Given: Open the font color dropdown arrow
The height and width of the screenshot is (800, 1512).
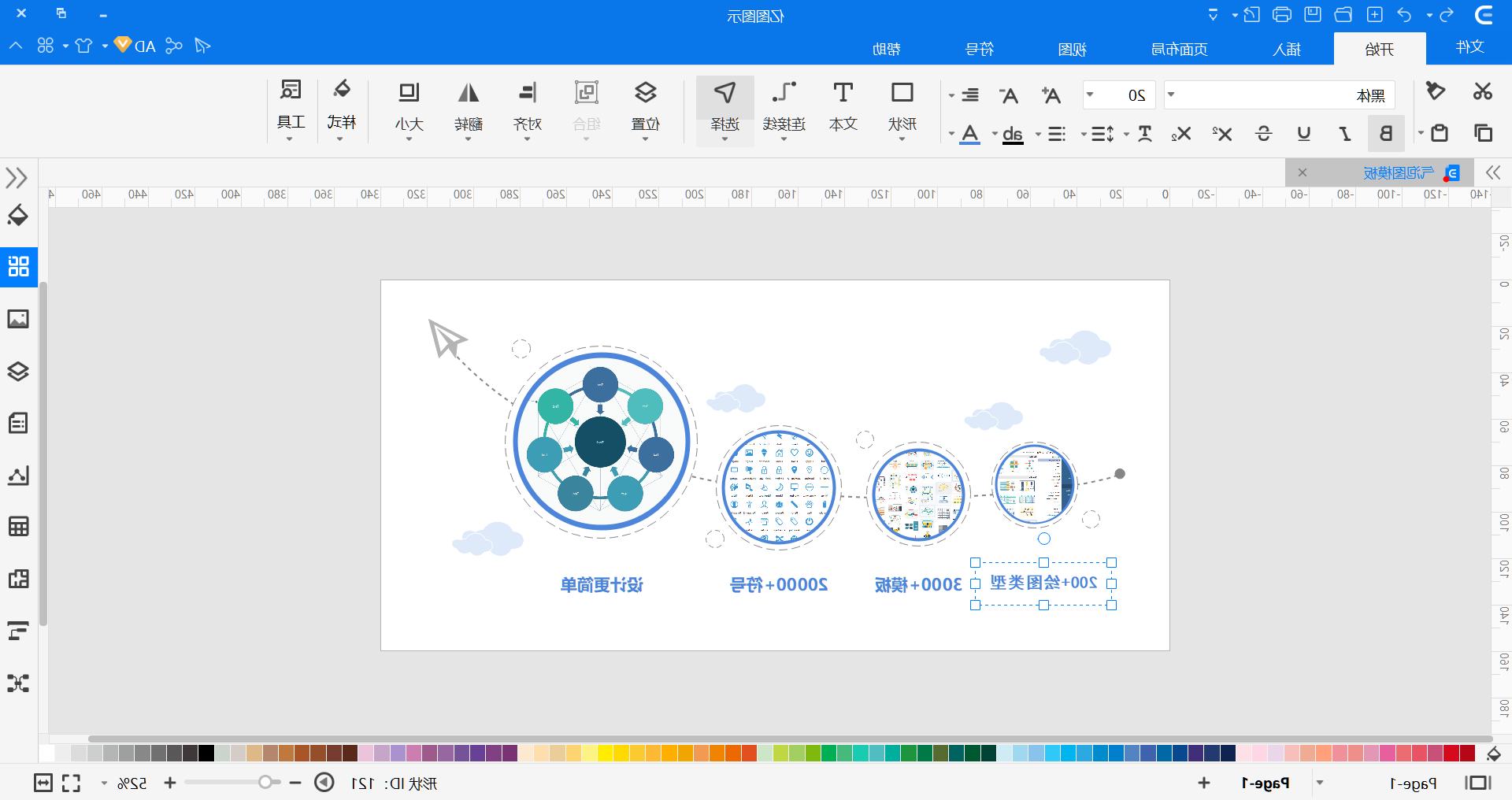Looking at the screenshot, I should click(951, 134).
